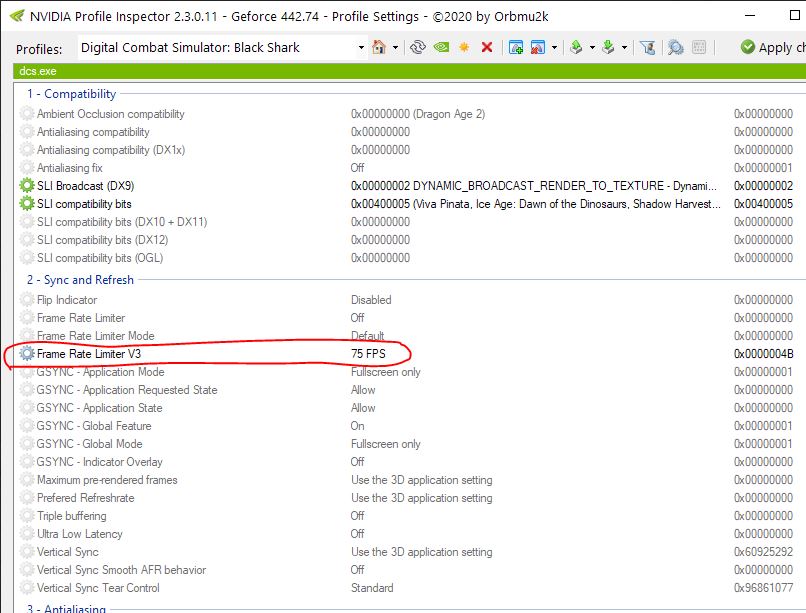Select Vertical Sync 'Use the 3D application setting' value

(x=422, y=551)
